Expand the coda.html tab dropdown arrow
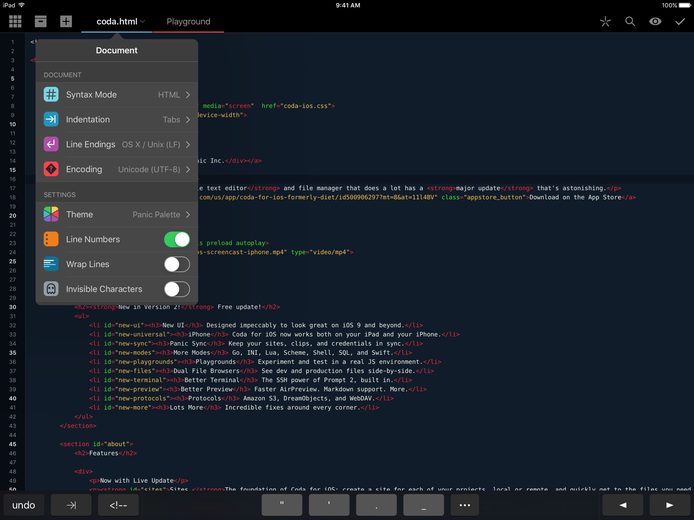The image size is (694, 520). coord(143,21)
